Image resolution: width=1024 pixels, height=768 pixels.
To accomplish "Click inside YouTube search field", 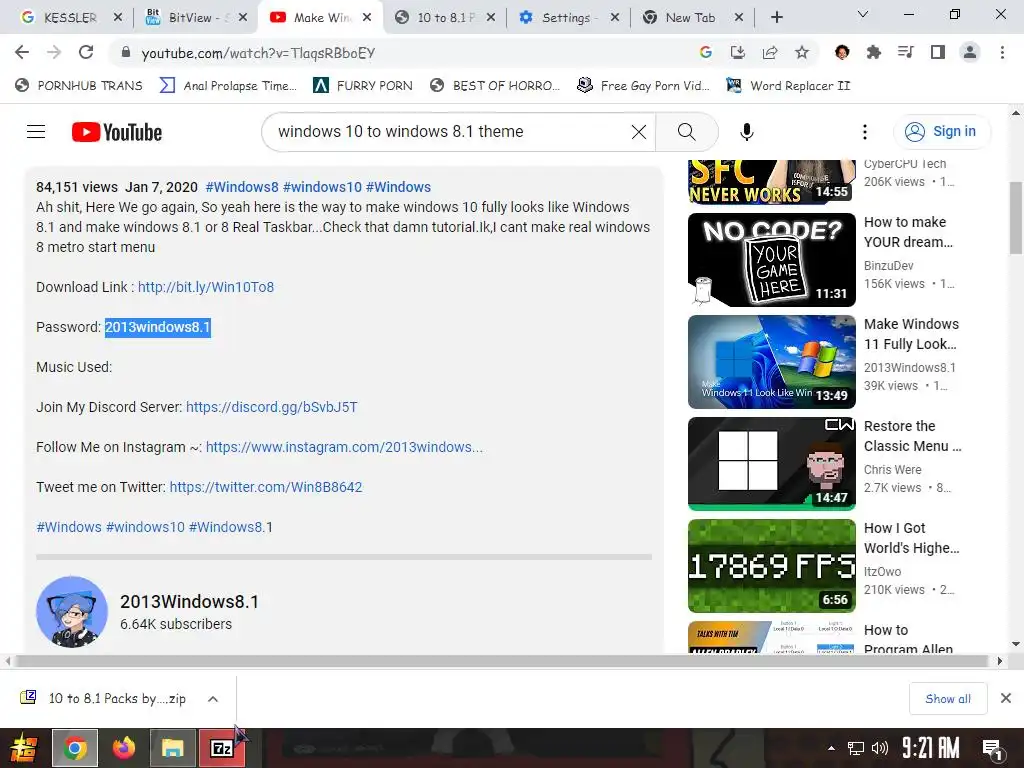I will click(x=451, y=132).
